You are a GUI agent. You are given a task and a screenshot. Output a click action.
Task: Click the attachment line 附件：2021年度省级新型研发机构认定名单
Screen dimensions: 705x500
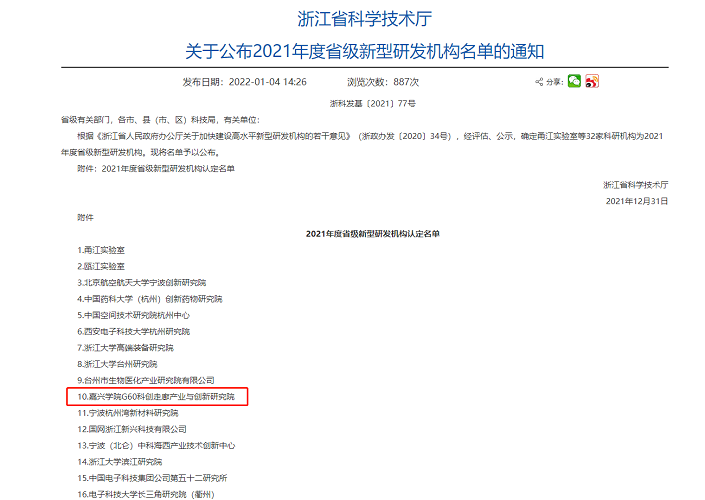[x=156, y=168]
